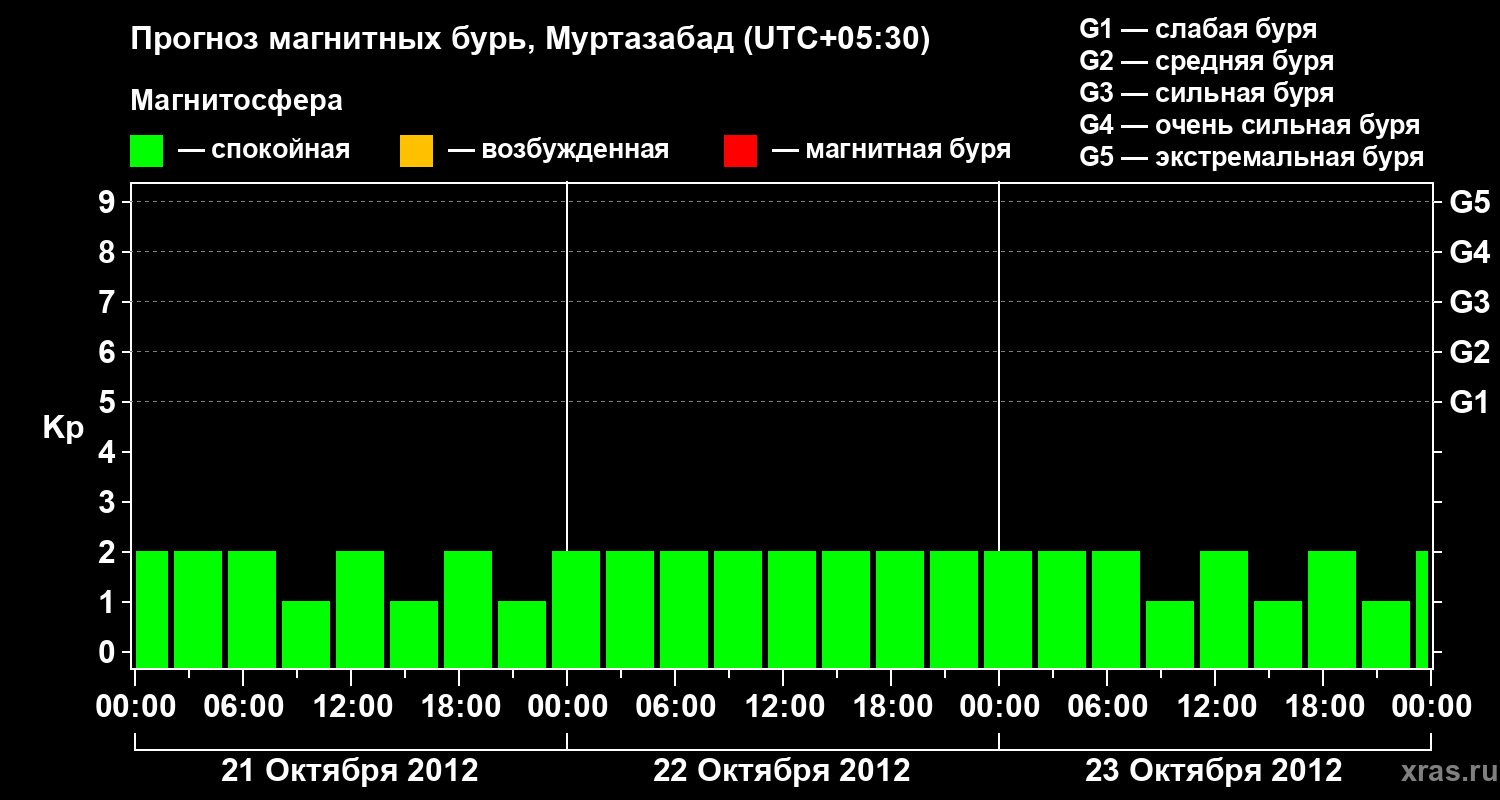Click the 12:00 tick label under 23 Октября
This screenshot has height=800, width=1500.
tap(1217, 707)
